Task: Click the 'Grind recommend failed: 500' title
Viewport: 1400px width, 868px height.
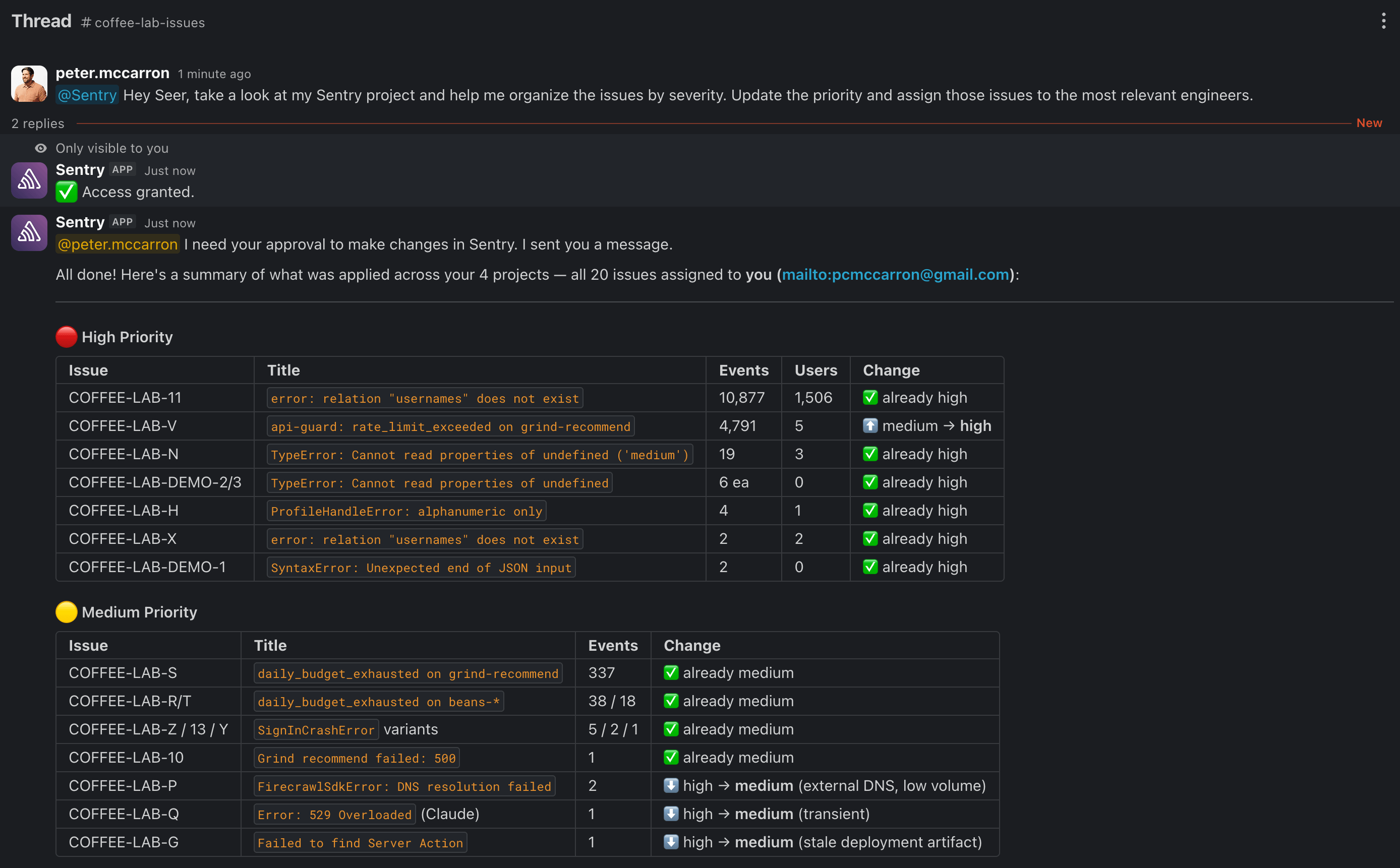Action: (357, 758)
